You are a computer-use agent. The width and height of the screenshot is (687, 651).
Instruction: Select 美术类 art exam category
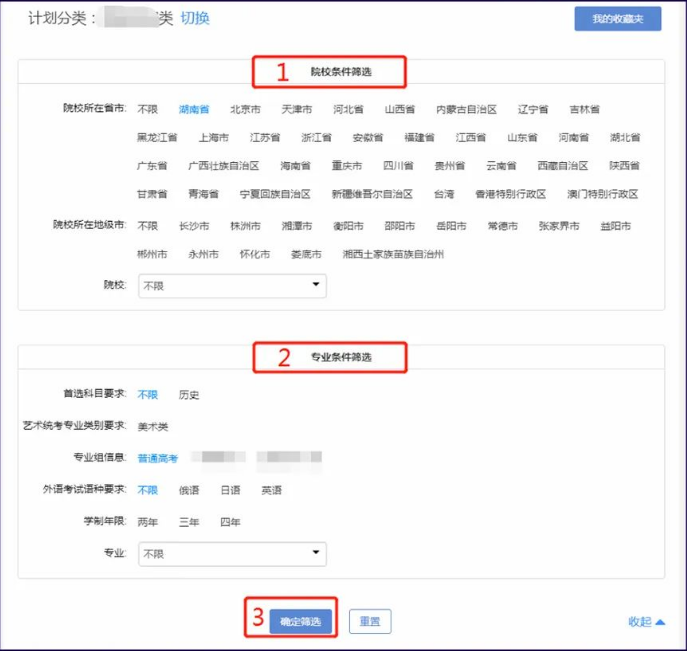[x=154, y=426]
